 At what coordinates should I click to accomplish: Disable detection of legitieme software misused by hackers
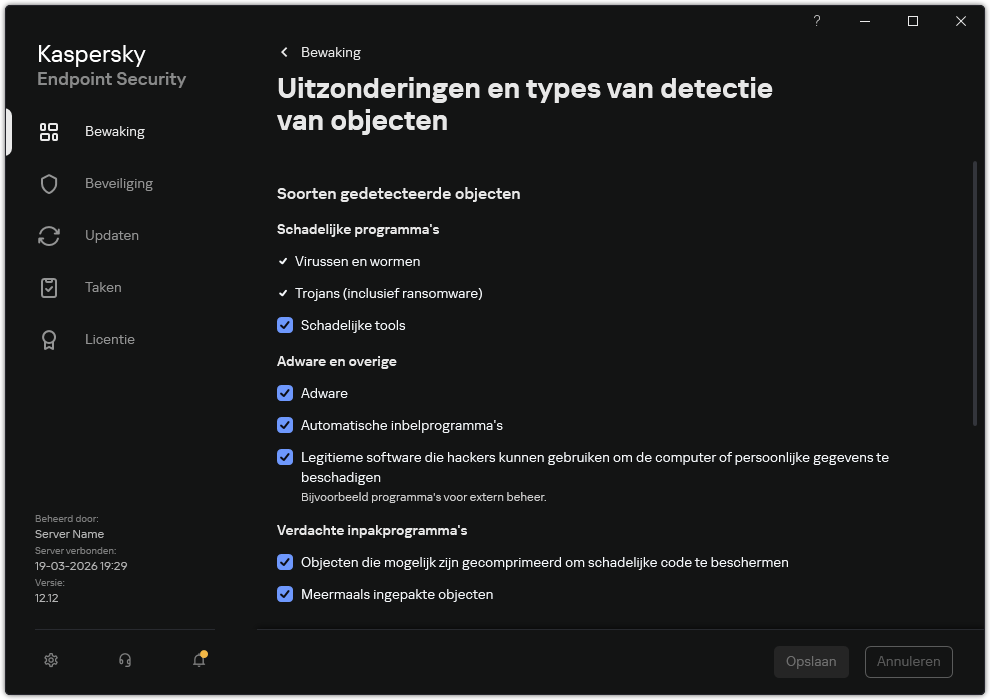tap(285, 458)
